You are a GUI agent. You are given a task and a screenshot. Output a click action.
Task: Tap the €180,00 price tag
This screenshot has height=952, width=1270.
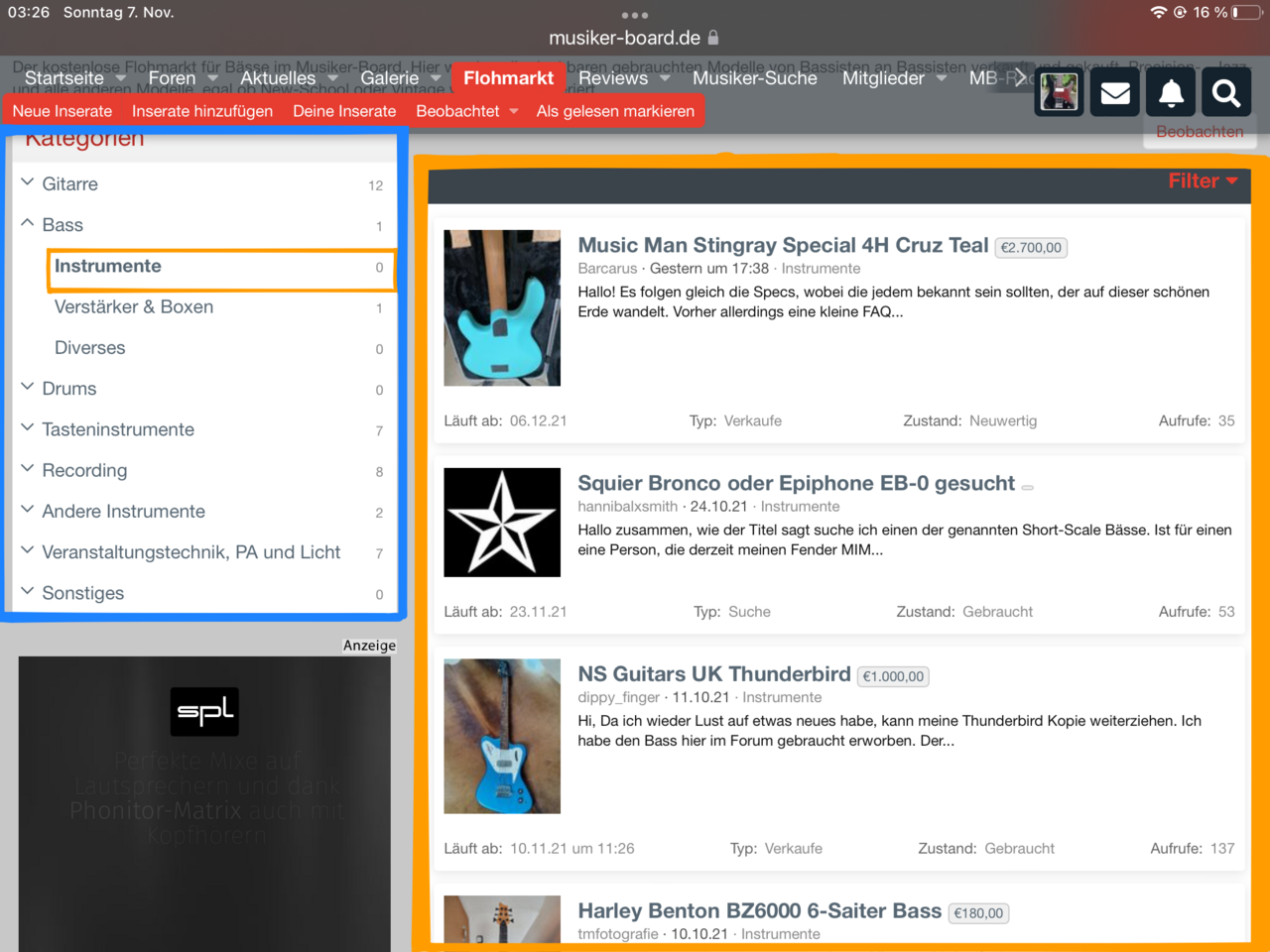[978, 913]
